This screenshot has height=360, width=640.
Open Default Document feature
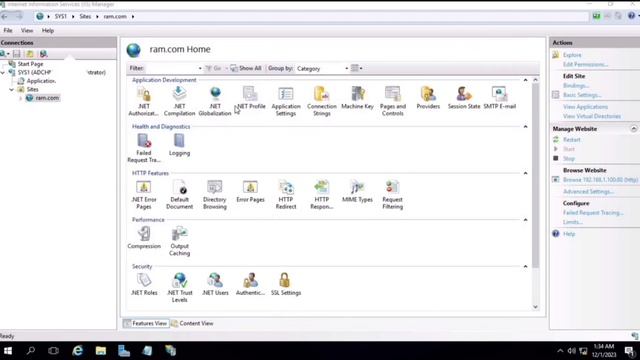[179, 195]
